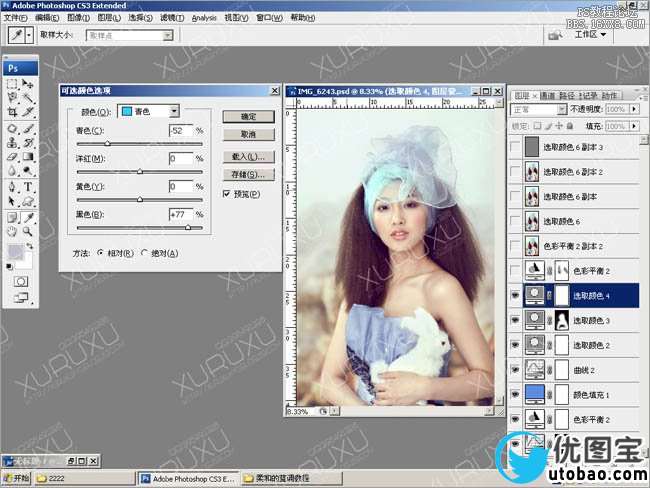The image size is (650, 488).
Task: Select the Eyedropper tool in toolbox
Action: (x=28, y=217)
